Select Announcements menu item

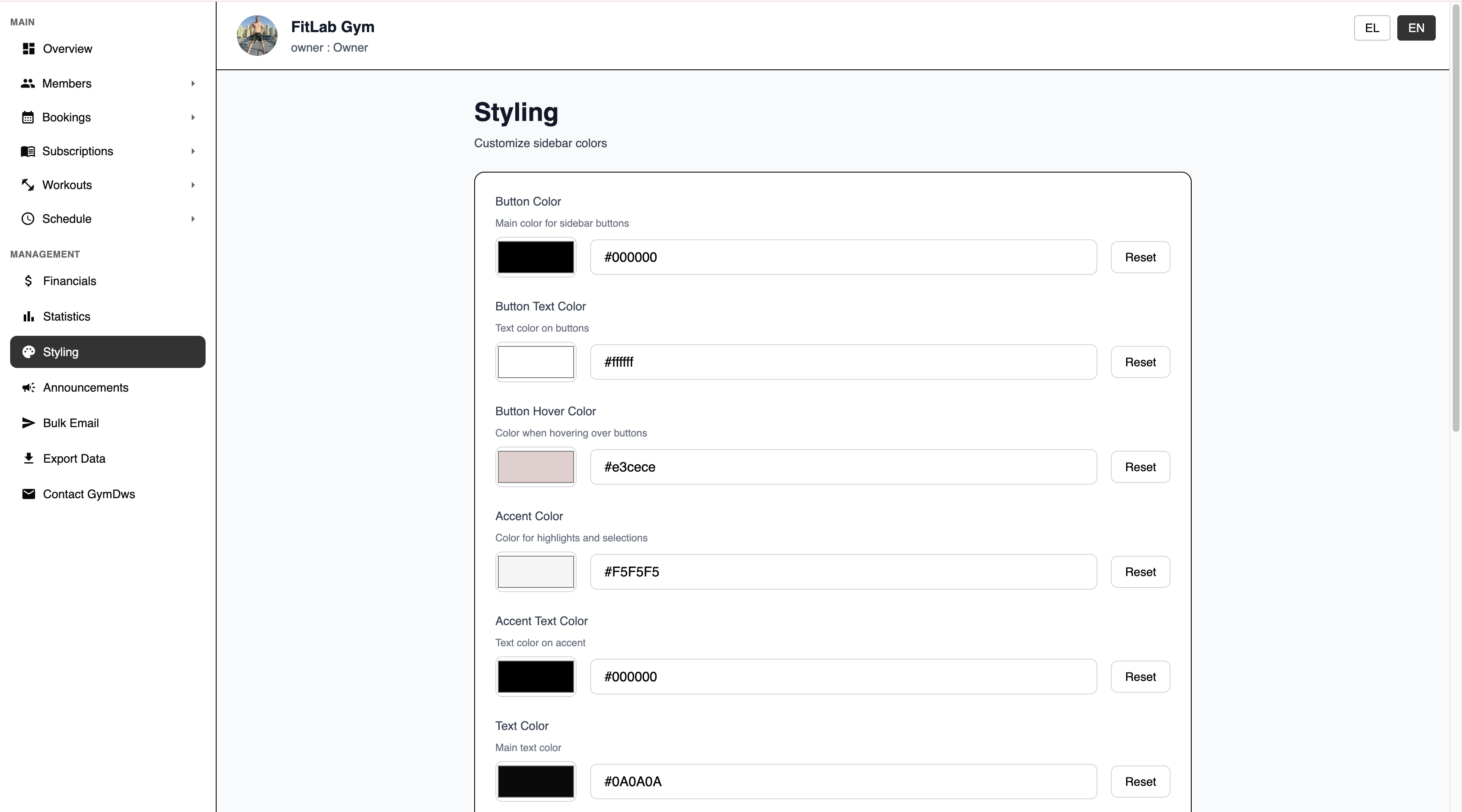click(108, 387)
